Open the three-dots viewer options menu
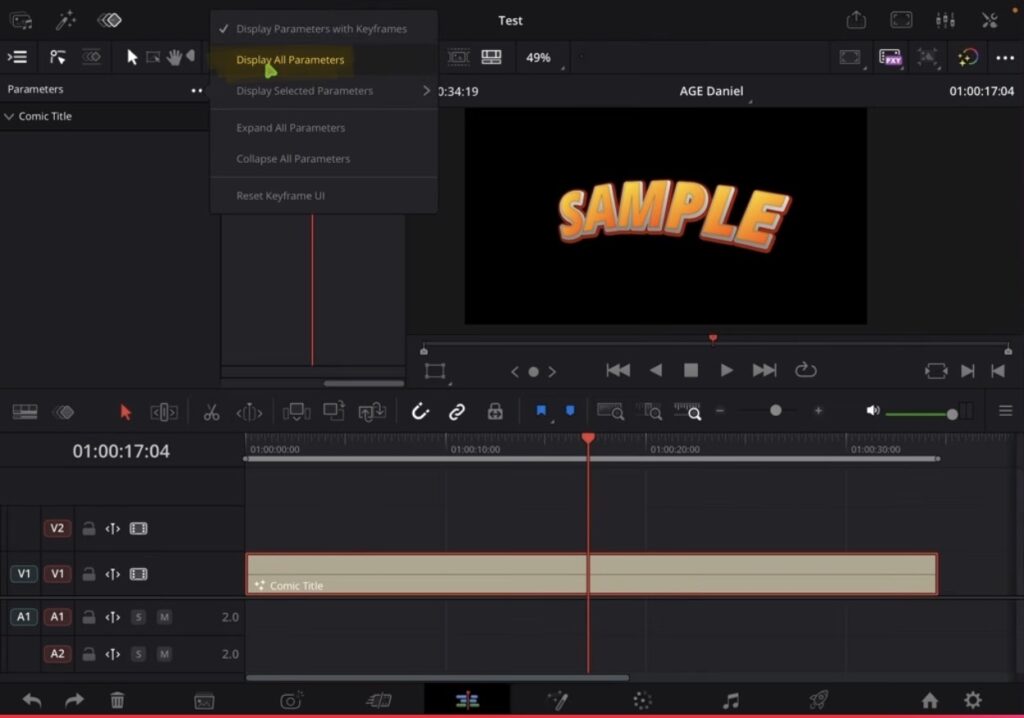 (x=1005, y=58)
